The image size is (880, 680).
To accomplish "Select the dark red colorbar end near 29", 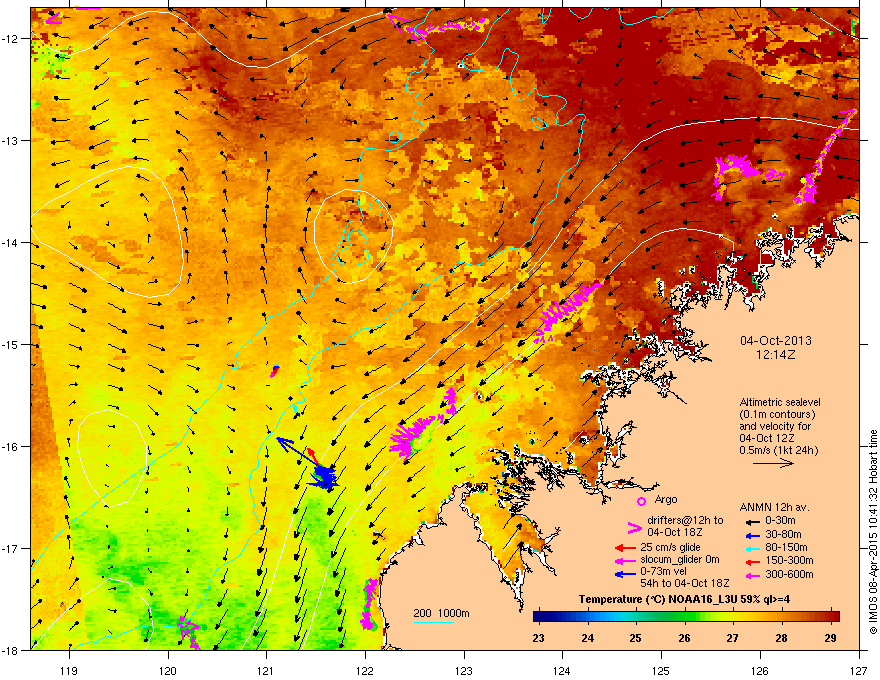I will pos(832,616).
